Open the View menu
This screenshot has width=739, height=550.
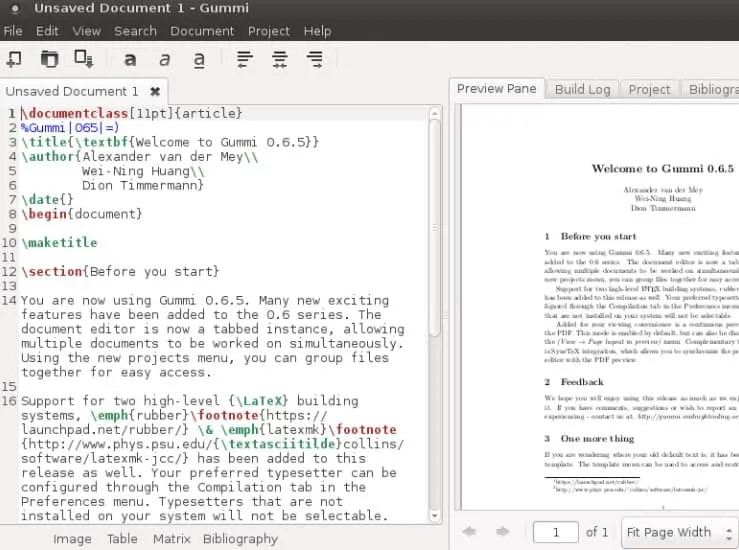click(87, 31)
